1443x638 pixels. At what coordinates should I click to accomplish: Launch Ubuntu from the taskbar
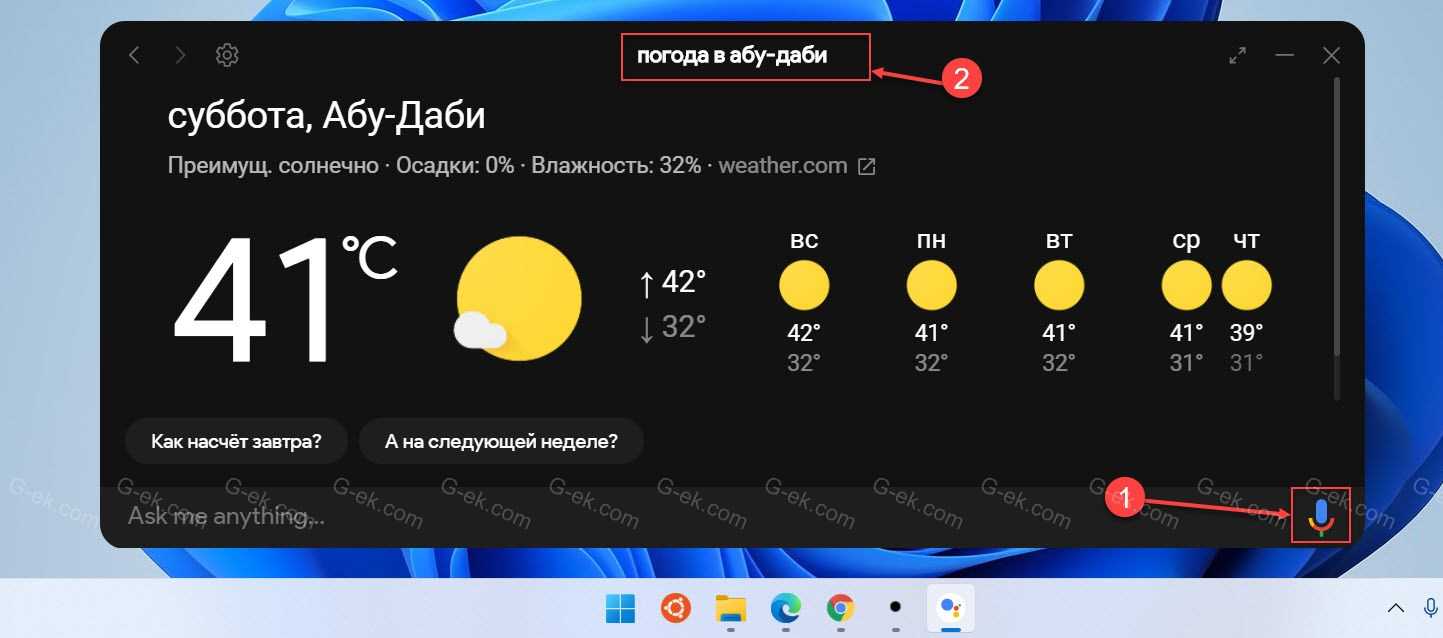click(677, 607)
